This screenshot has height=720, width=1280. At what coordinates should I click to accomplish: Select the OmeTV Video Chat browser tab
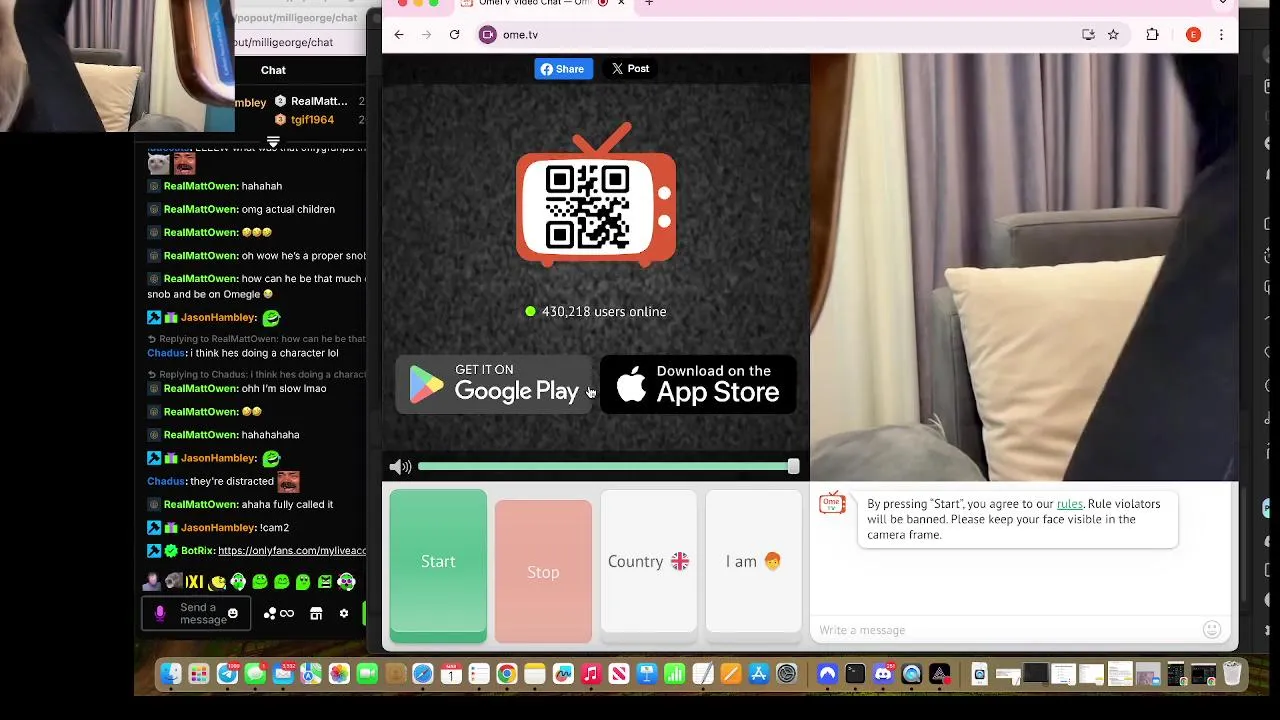pyautogui.click(x=545, y=3)
